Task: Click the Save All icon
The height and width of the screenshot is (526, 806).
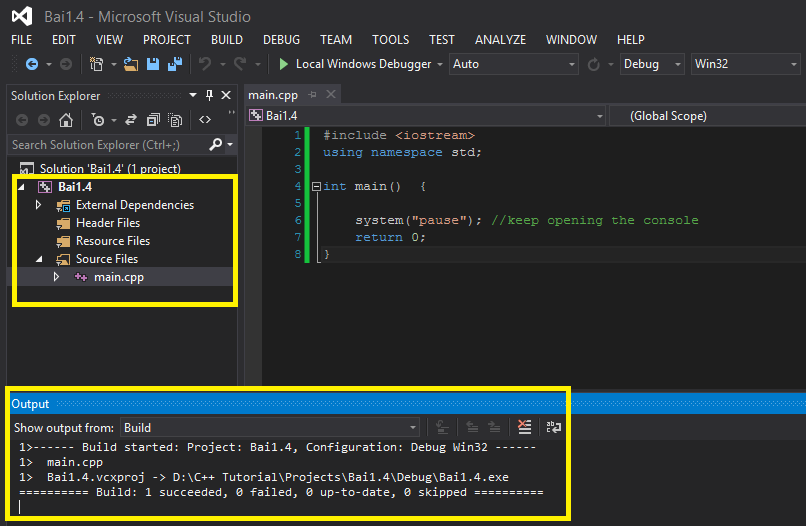Action: [x=175, y=64]
